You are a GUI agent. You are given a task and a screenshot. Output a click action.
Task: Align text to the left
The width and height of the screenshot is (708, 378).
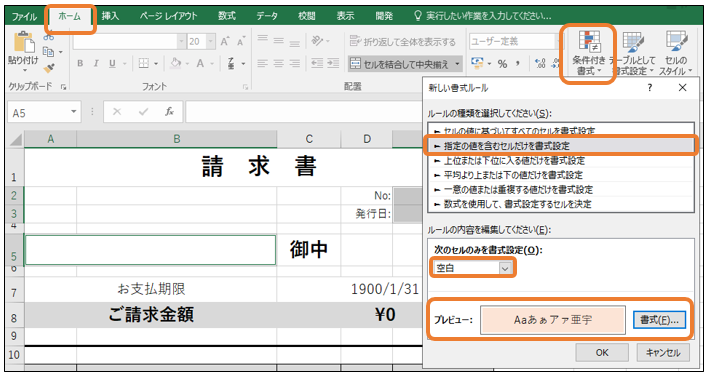[x=262, y=64]
